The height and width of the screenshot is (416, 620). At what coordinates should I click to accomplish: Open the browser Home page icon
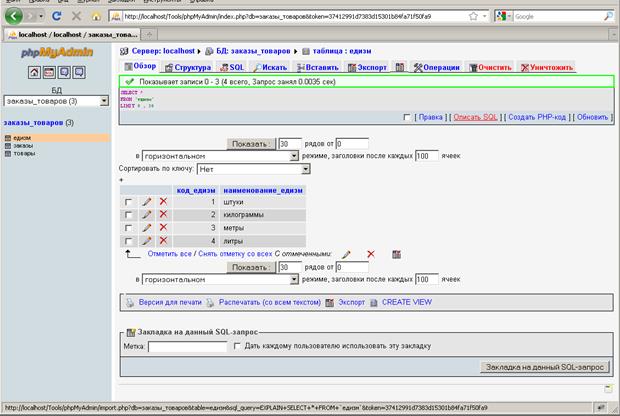click(96, 17)
